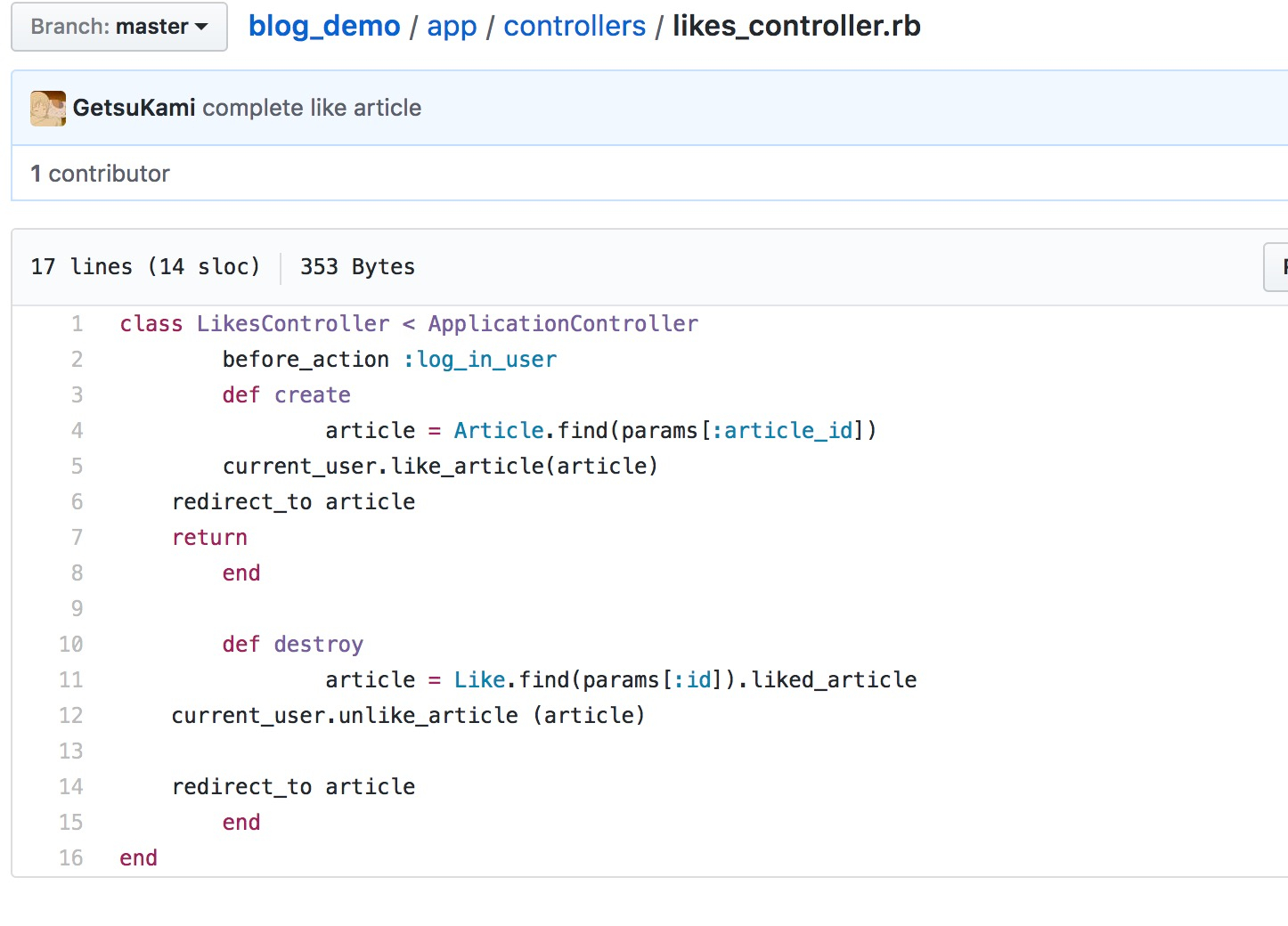
Task: Click the before_action keyword
Action: pyautogui.click(x=306, y=359)
